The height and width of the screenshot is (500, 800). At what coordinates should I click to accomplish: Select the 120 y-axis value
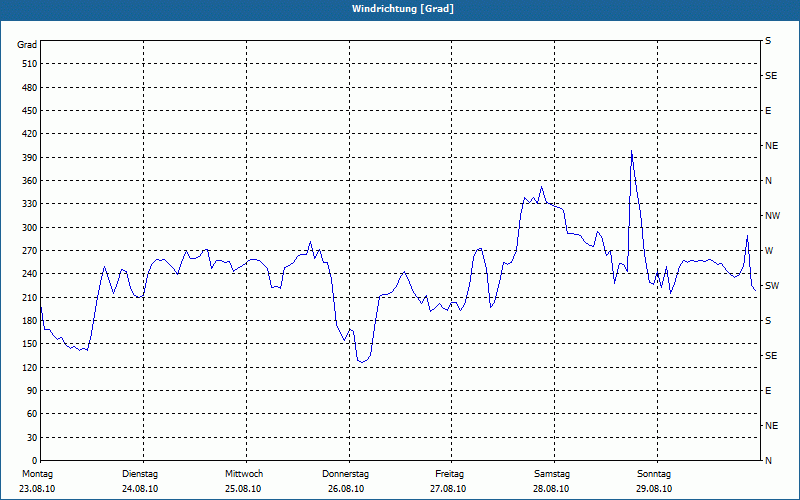(30, 367)
